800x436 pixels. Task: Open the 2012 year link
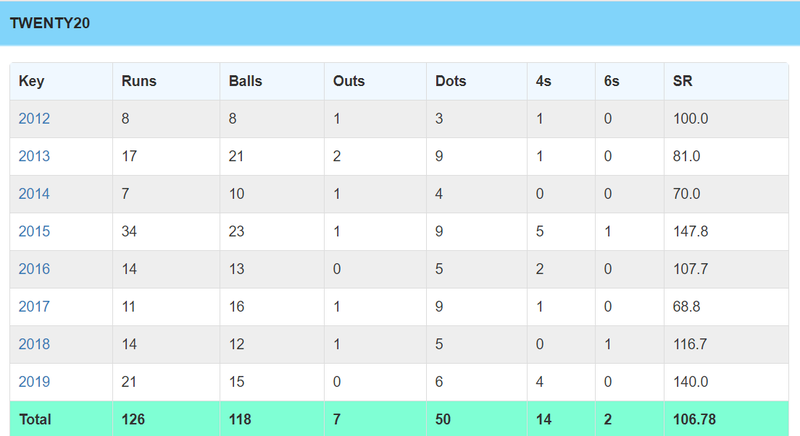(x=34, y=119)
